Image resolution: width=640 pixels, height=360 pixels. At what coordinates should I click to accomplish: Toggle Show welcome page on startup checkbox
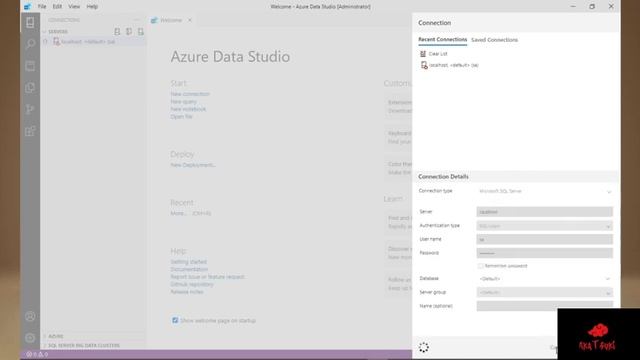(175, 320)
